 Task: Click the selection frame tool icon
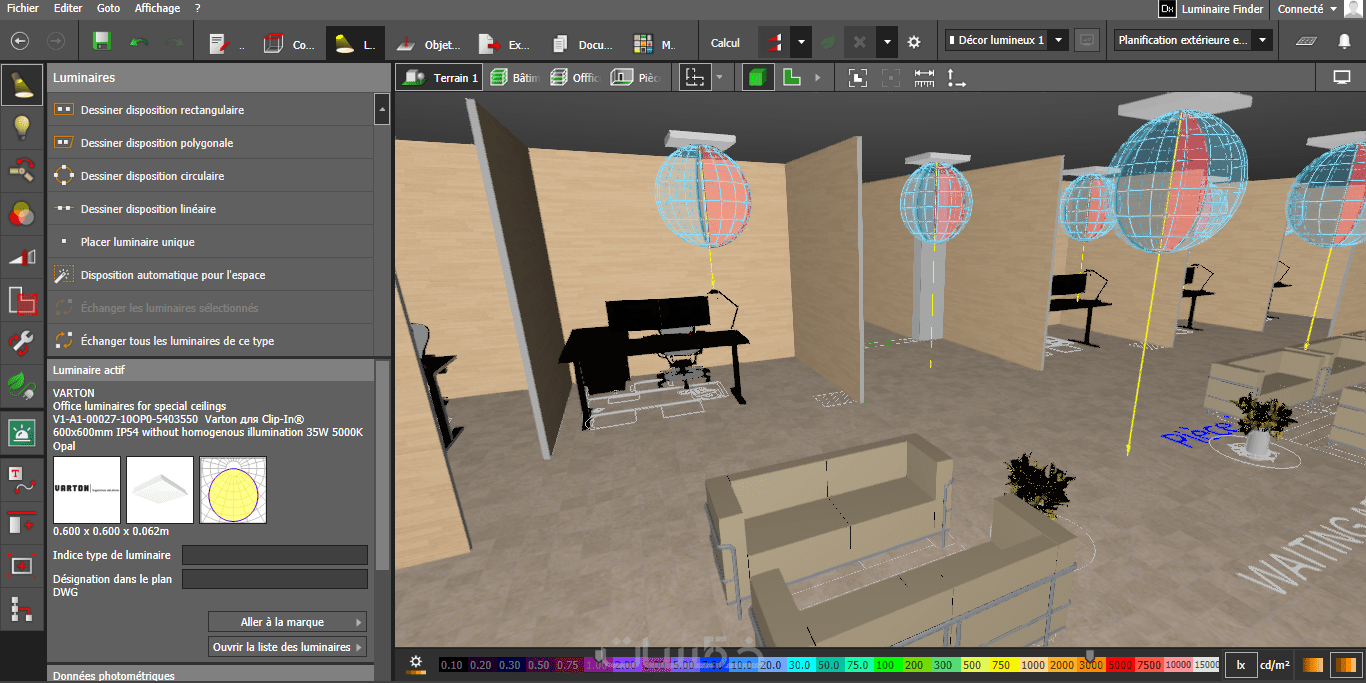pos(695,77)
